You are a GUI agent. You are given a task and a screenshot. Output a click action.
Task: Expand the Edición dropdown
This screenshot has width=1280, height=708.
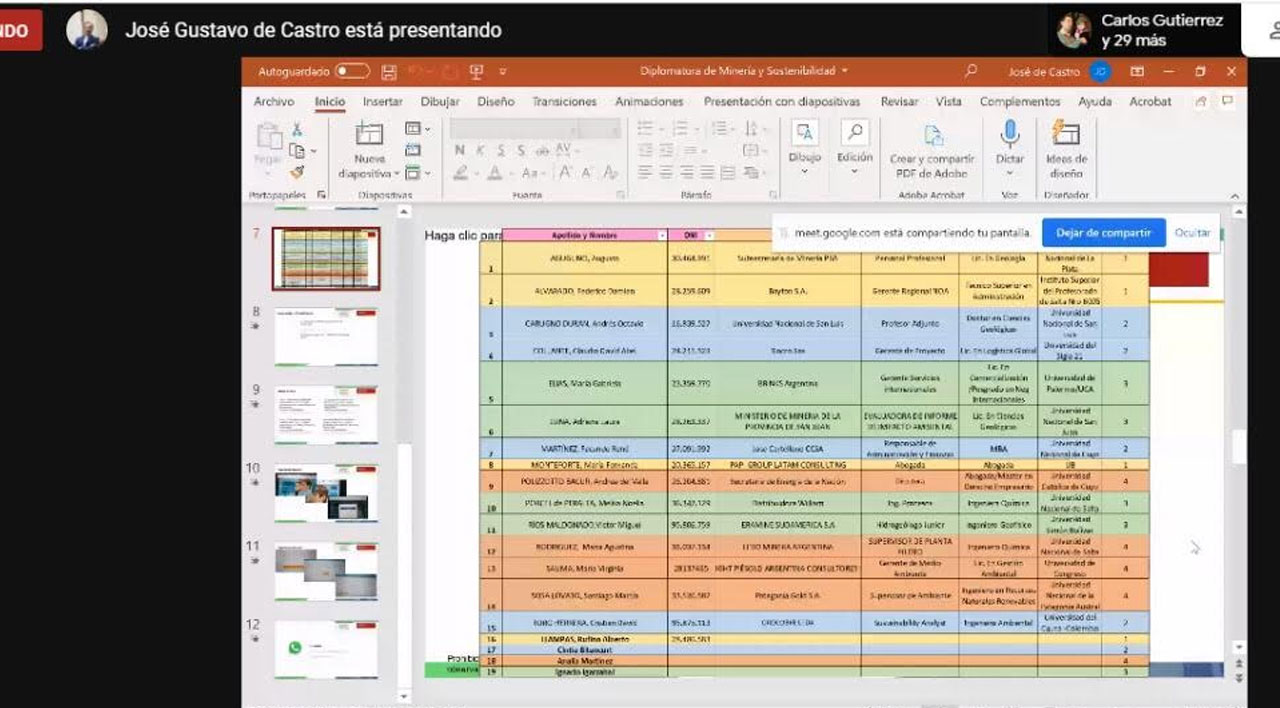[x=854, y=171]
